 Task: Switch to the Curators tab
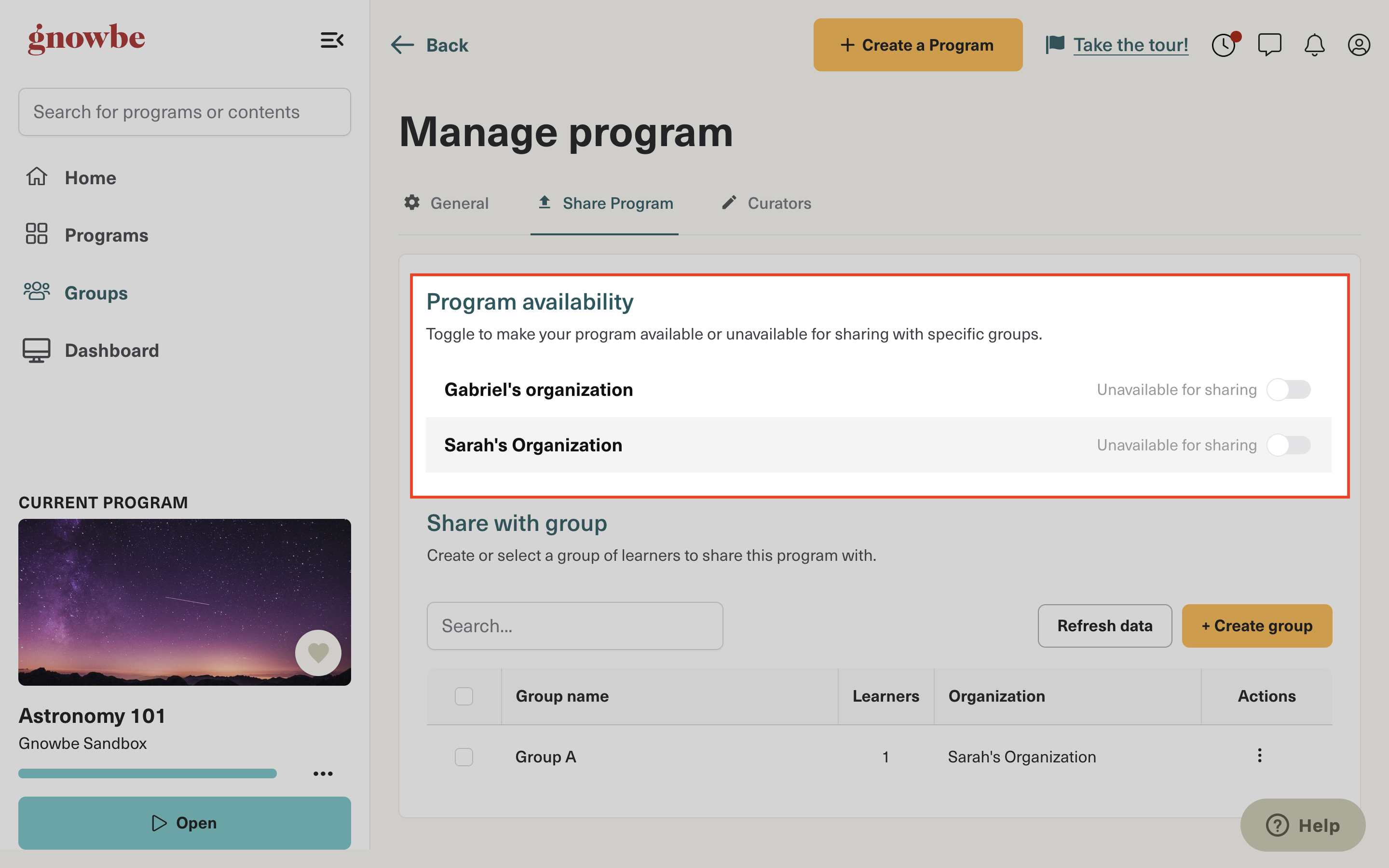[x=779, y=203]
